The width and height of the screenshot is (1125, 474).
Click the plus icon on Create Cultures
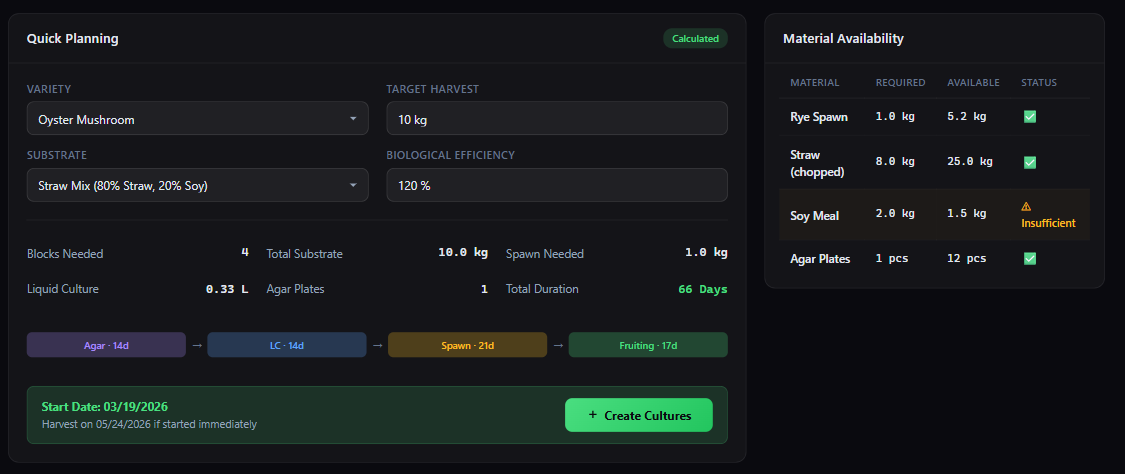(x=592, y=415)
